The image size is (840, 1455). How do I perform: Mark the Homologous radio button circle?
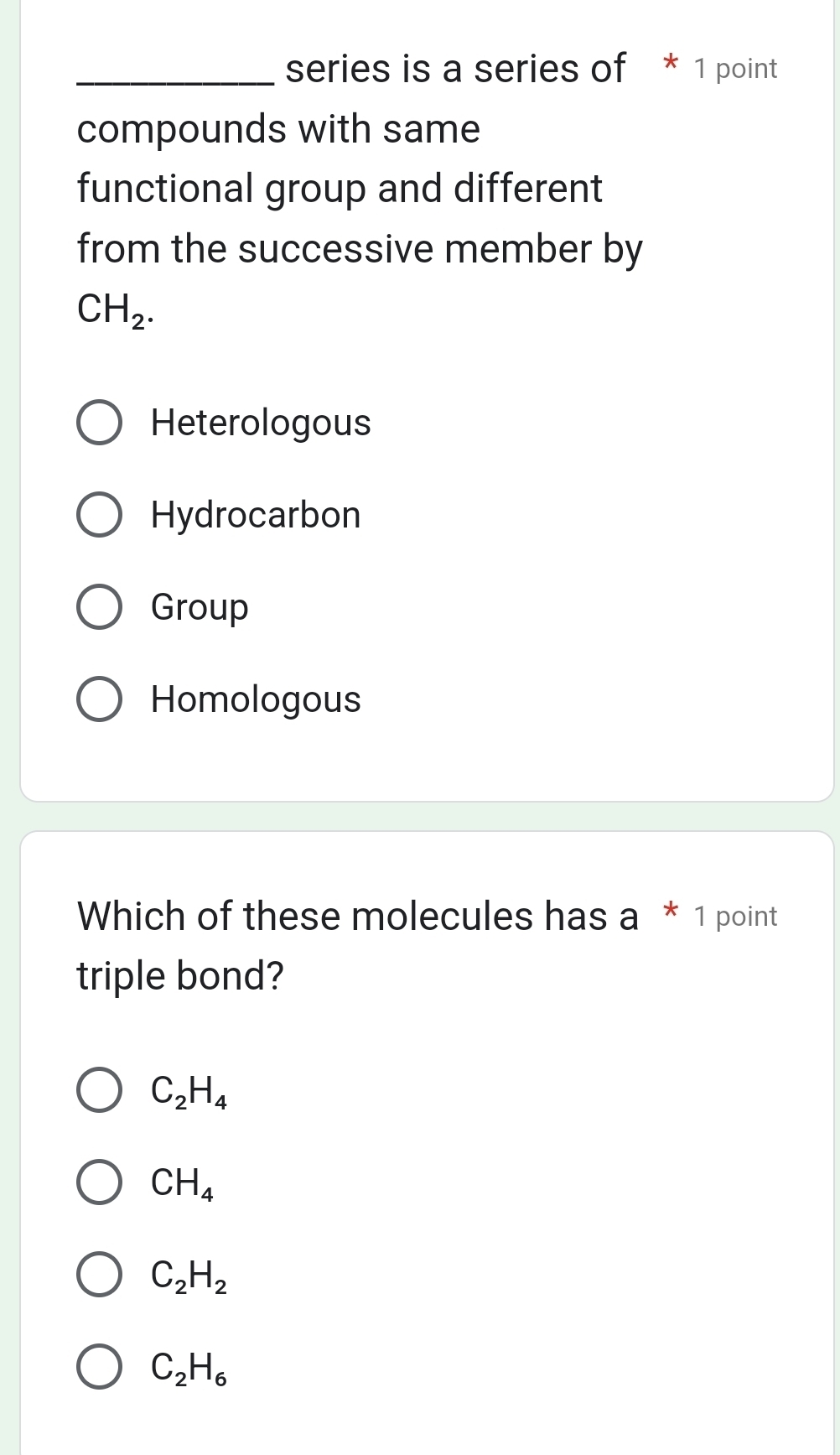coord(99,699)
